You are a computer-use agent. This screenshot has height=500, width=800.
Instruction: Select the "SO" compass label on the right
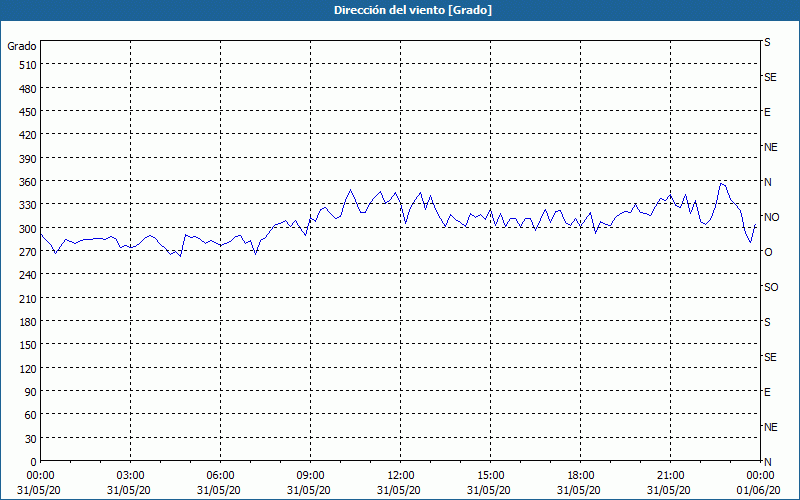tap(771, 287)
